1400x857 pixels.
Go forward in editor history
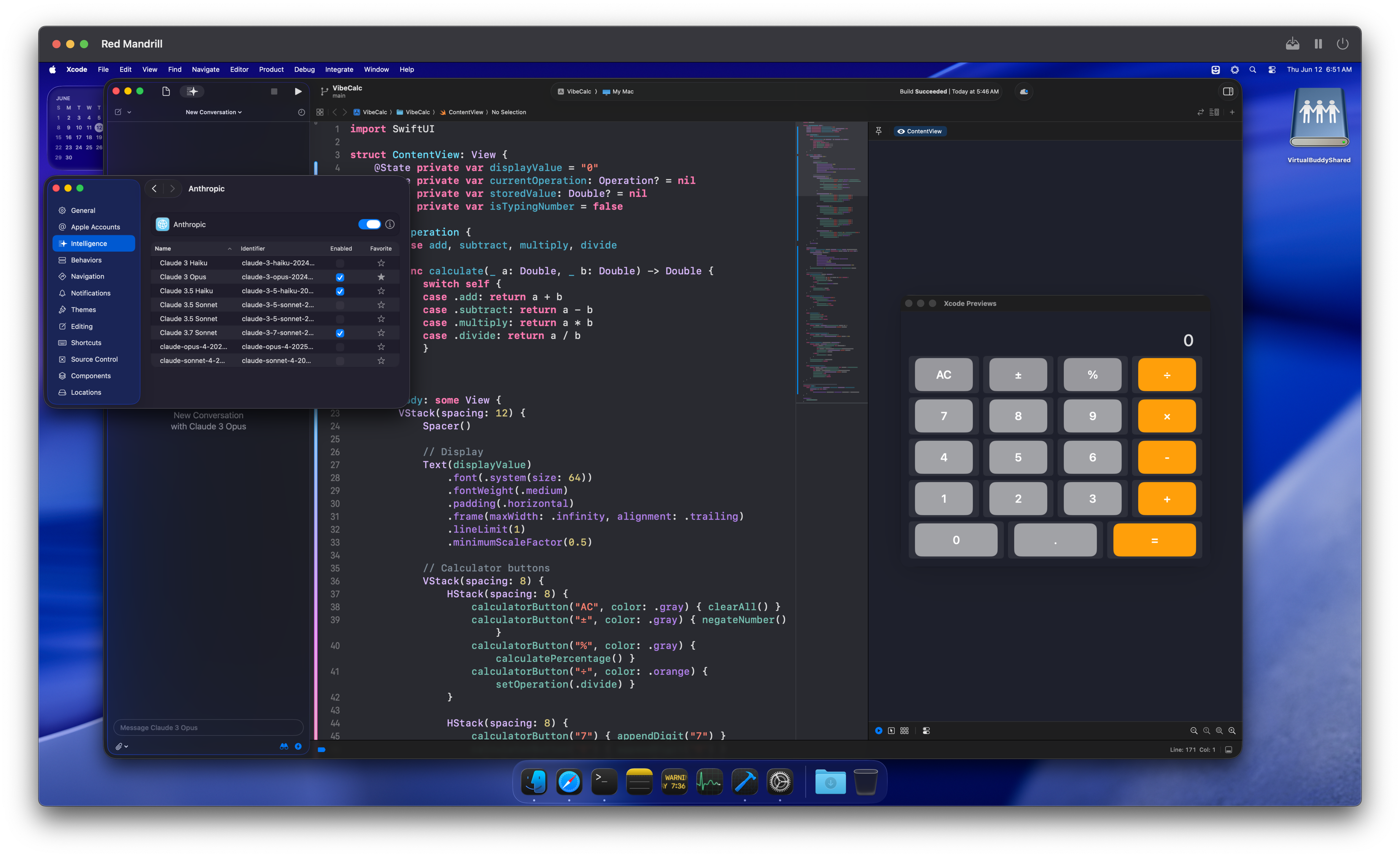(x=344, y=112)
